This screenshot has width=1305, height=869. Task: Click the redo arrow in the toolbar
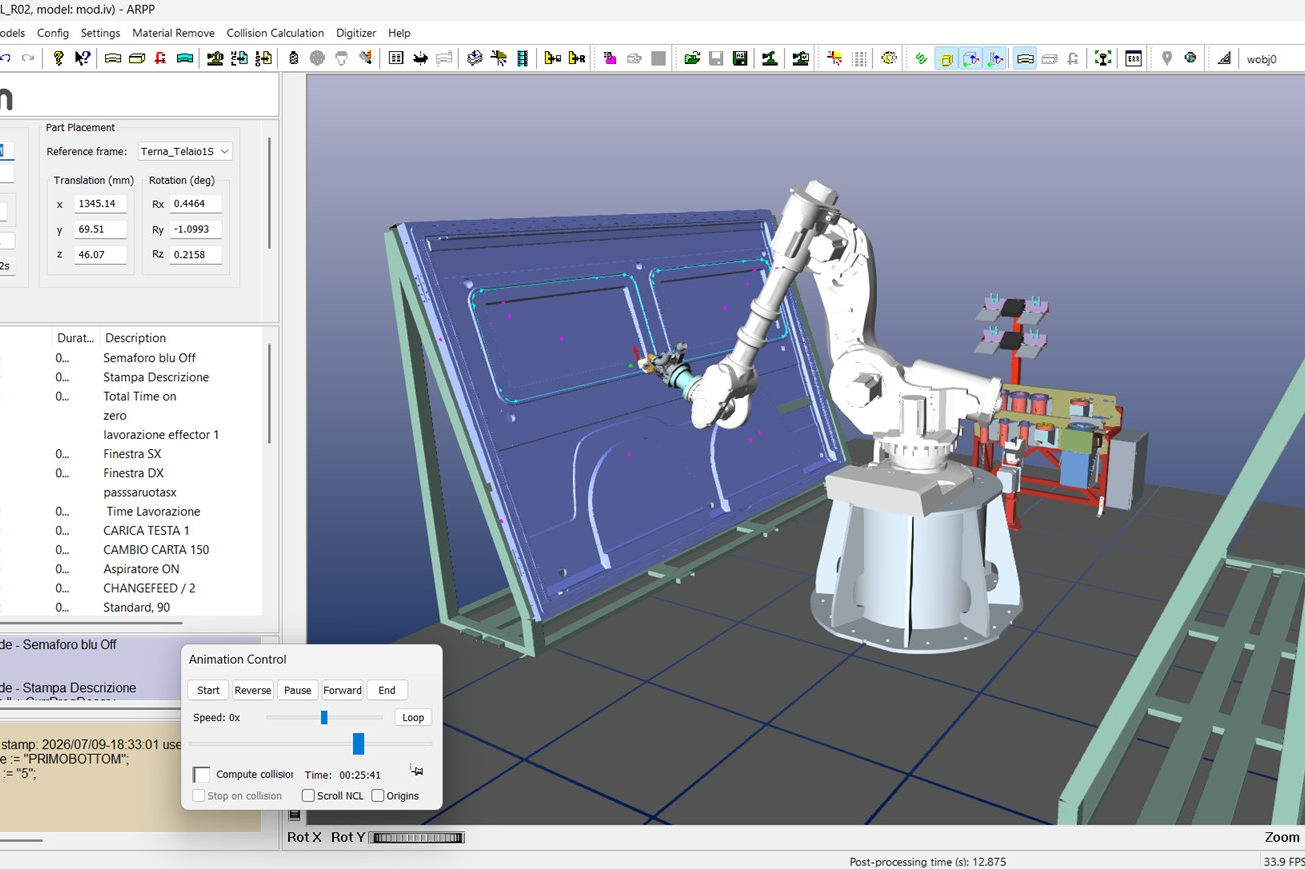(28, 59)
